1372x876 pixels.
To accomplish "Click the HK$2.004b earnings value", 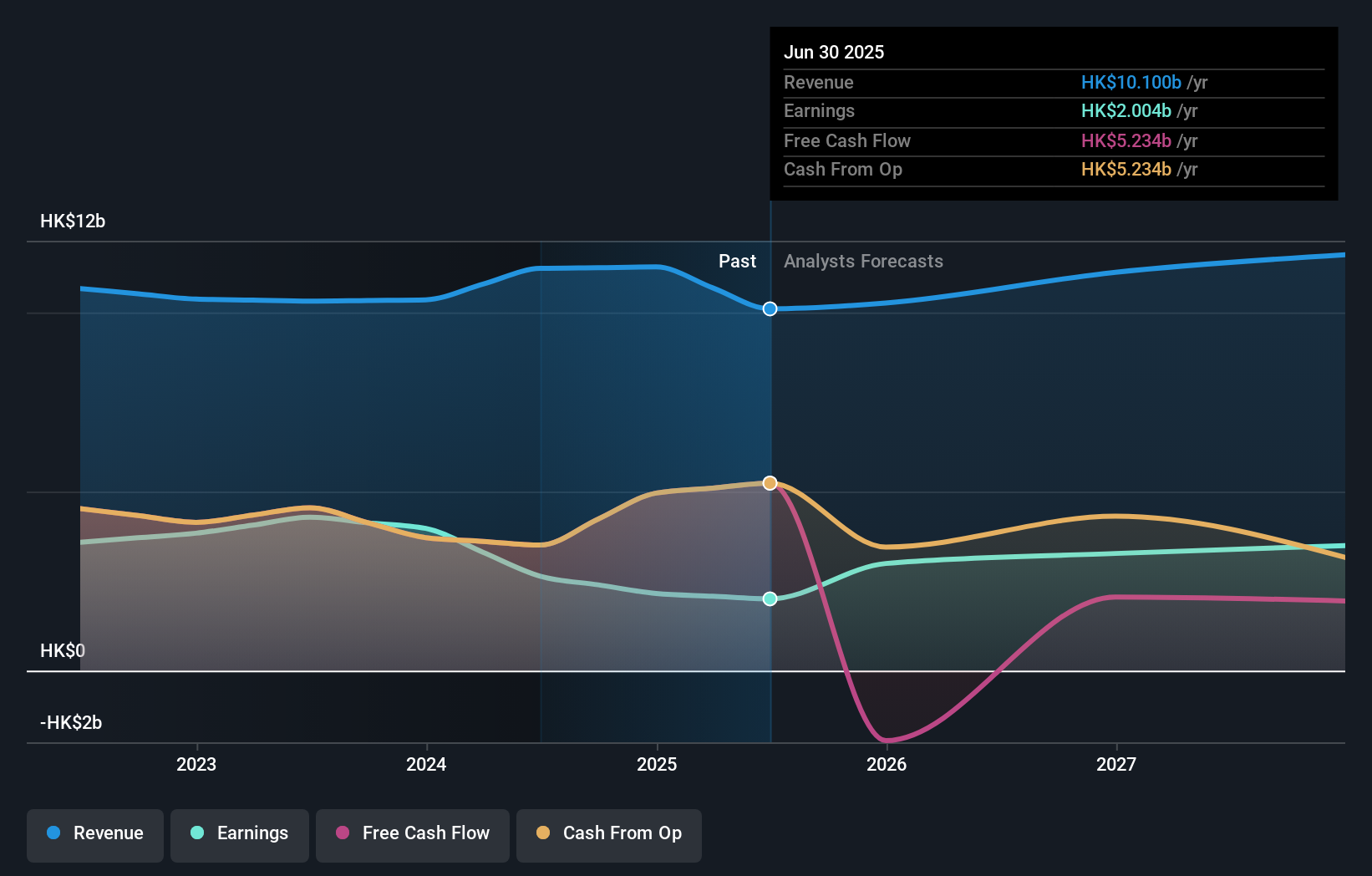I will [x=1126, y=110].
